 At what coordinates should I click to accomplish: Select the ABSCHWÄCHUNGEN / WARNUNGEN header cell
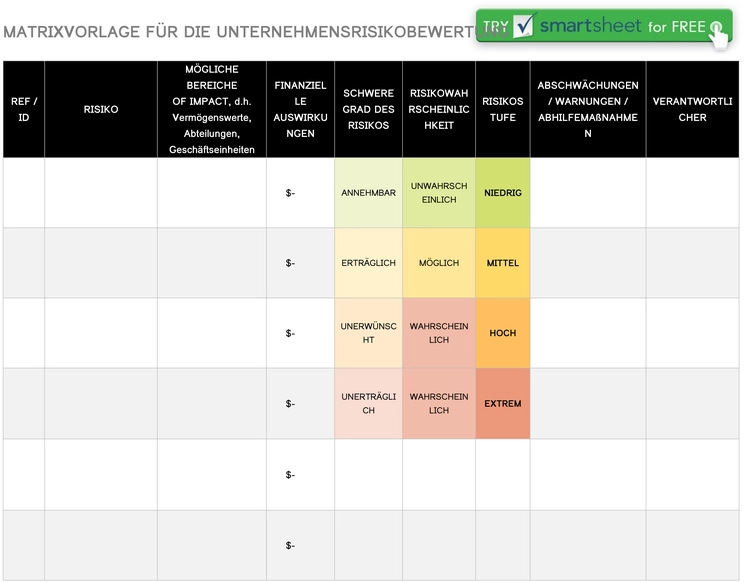(x=588, y=109)
